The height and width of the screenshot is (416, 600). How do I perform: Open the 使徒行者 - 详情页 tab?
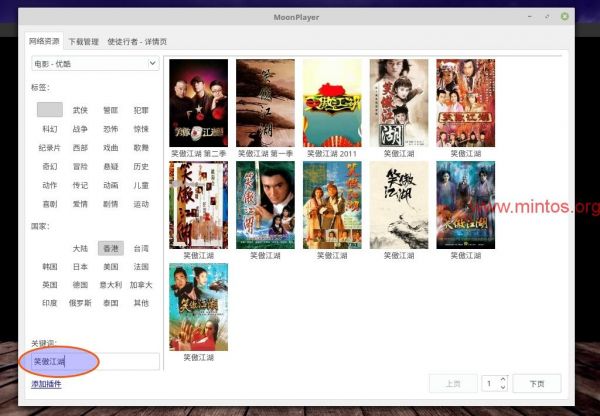point(137,41)
